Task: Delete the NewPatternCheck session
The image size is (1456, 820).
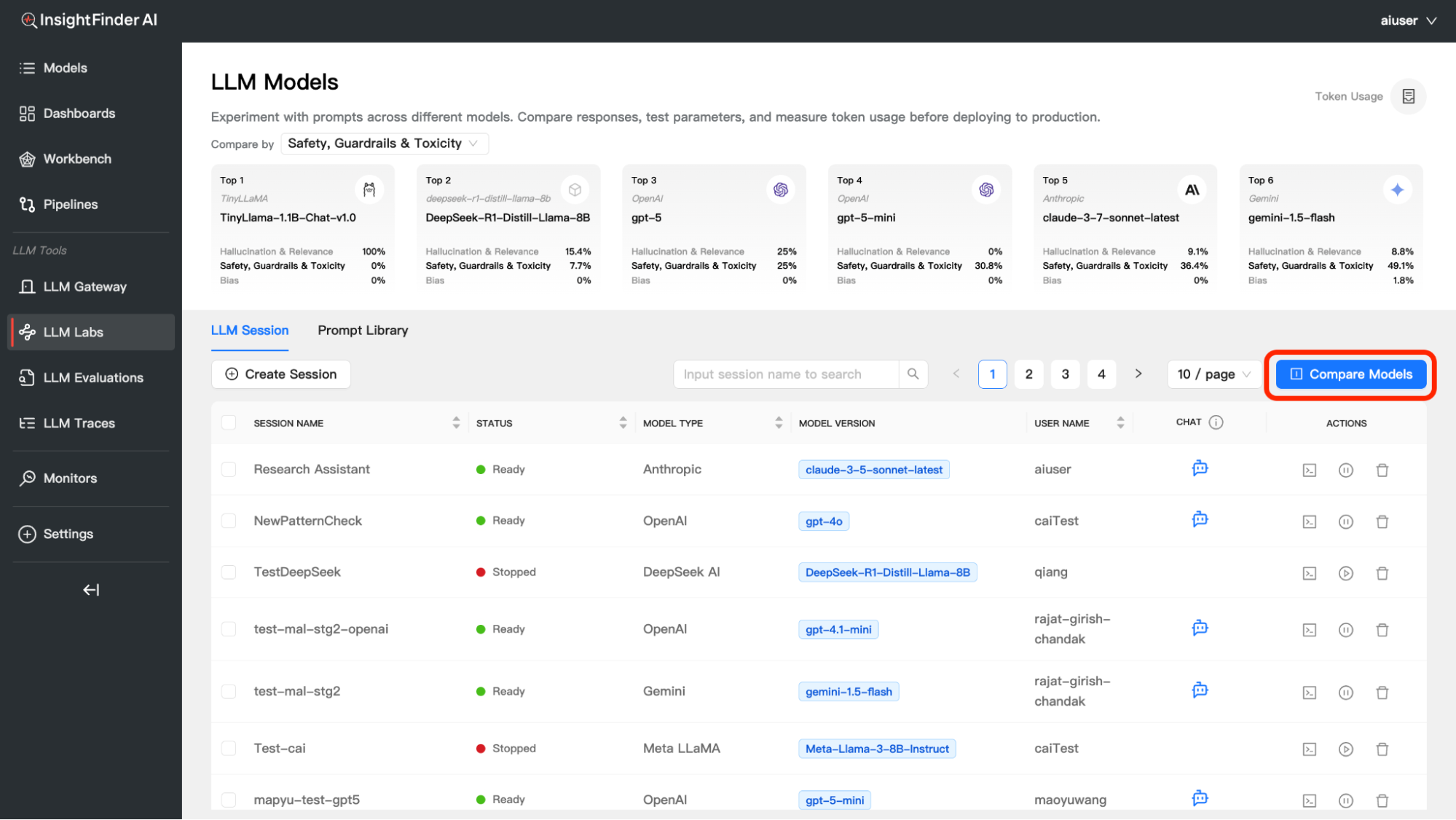Action: [x=1382, y=521]
